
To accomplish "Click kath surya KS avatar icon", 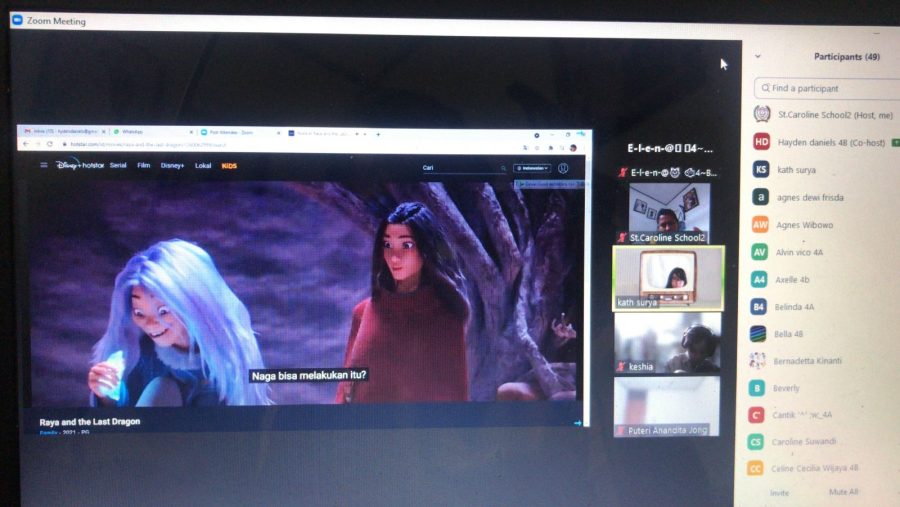I will point(761,169).
